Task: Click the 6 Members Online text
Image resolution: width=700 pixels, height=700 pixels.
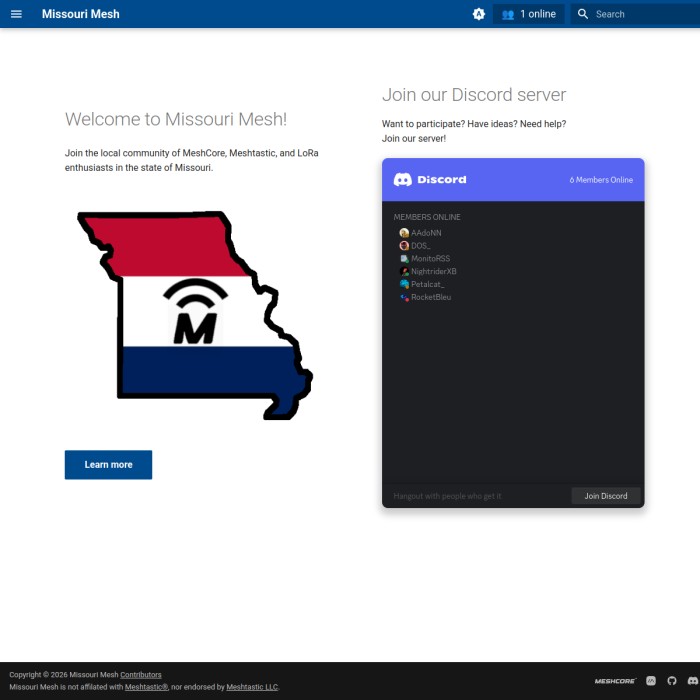Action: coord(601,180)
